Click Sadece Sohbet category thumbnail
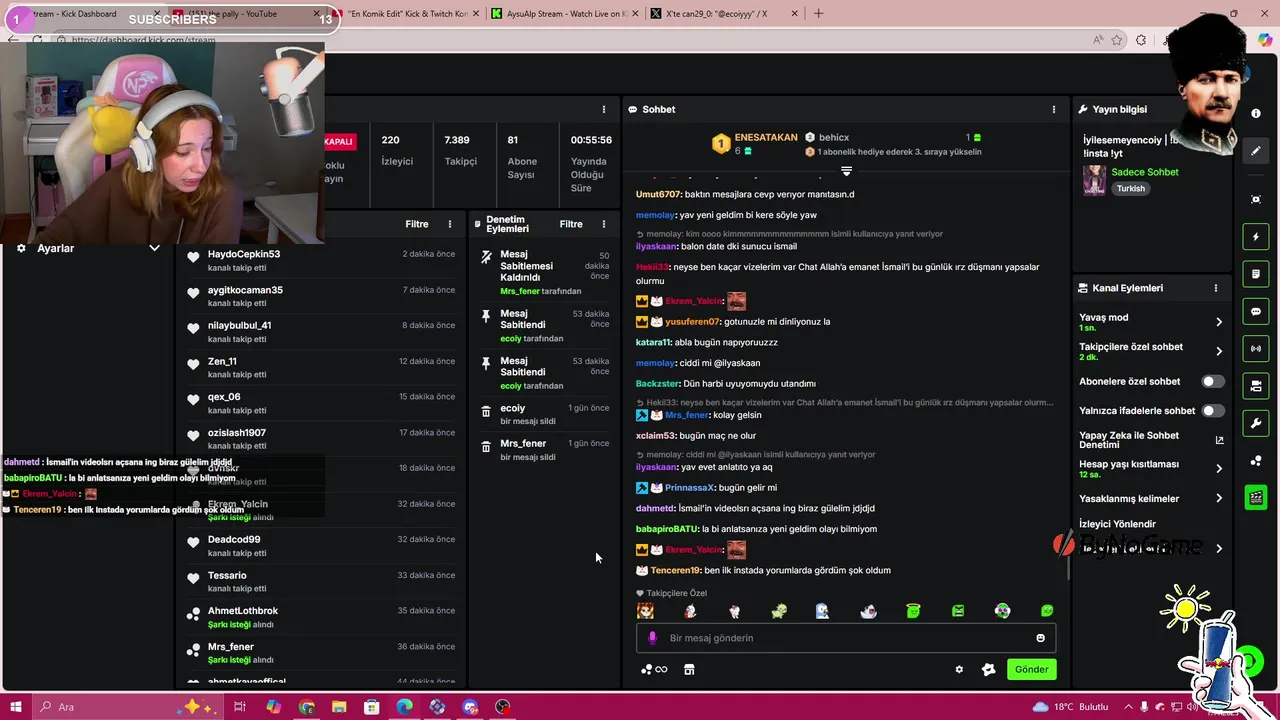Viewport: 1280px width, 720px height. pos(1095,180)
